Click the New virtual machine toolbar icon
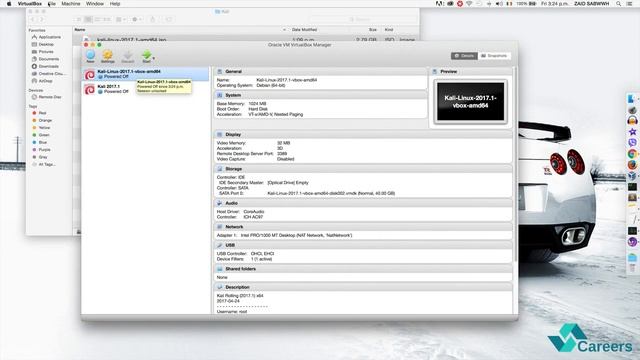The height and width of the screenshot is (360, 640). point(91,56)
